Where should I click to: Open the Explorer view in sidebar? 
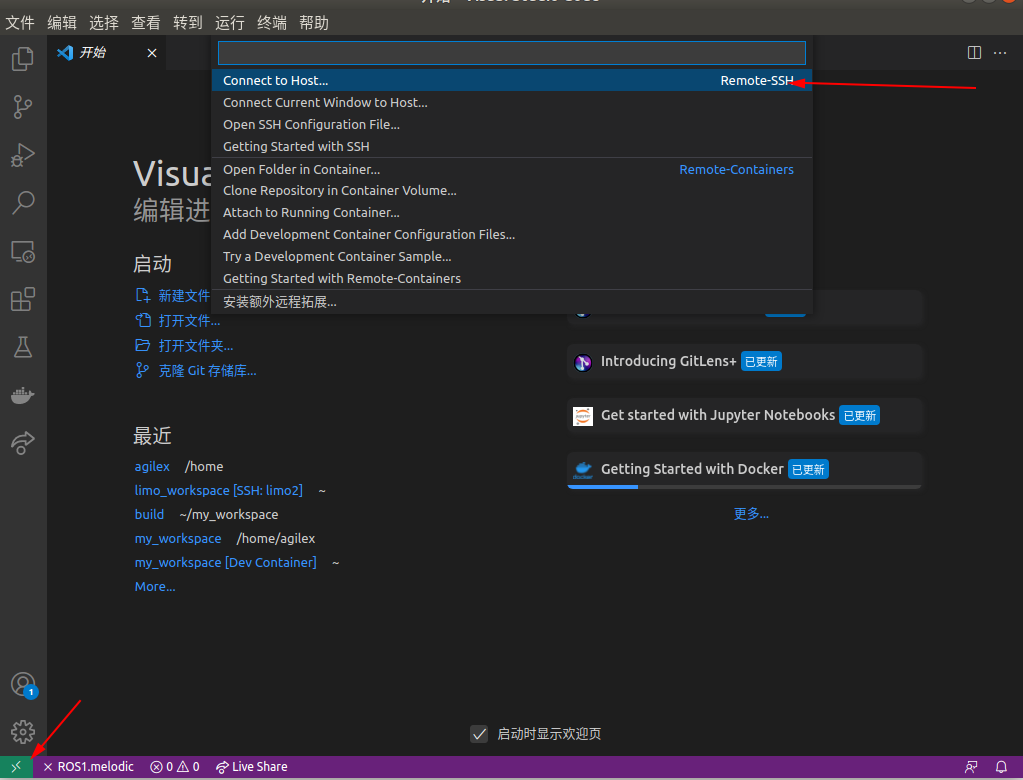tap(22, 60)
